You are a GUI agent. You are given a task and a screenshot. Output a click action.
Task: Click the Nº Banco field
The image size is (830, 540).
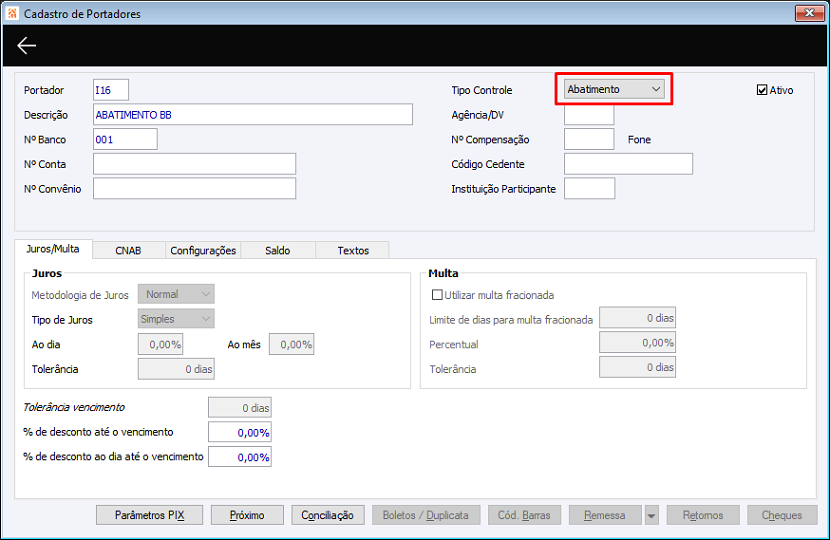[x=125, y=139]
